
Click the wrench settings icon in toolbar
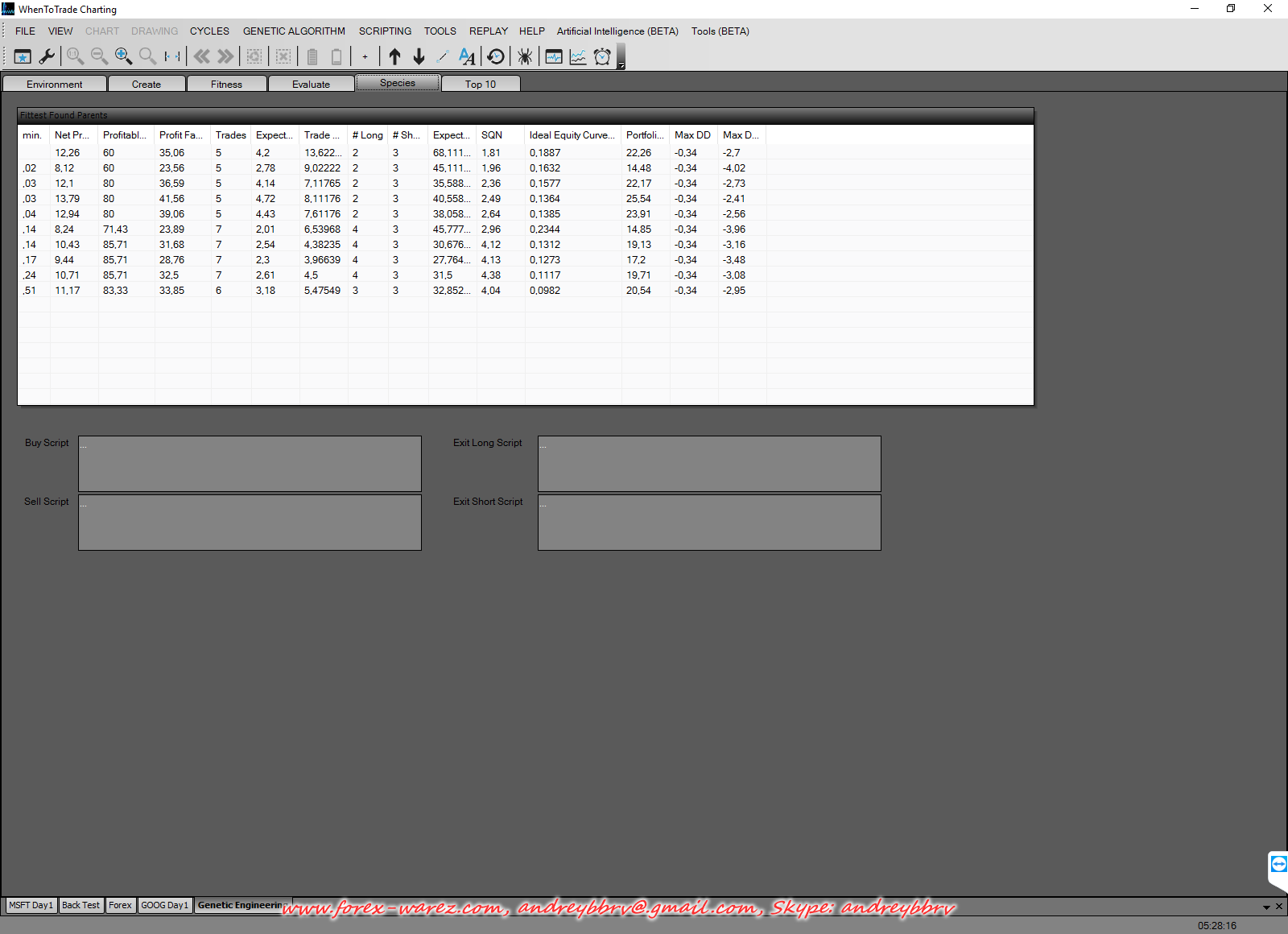point(47,56)
